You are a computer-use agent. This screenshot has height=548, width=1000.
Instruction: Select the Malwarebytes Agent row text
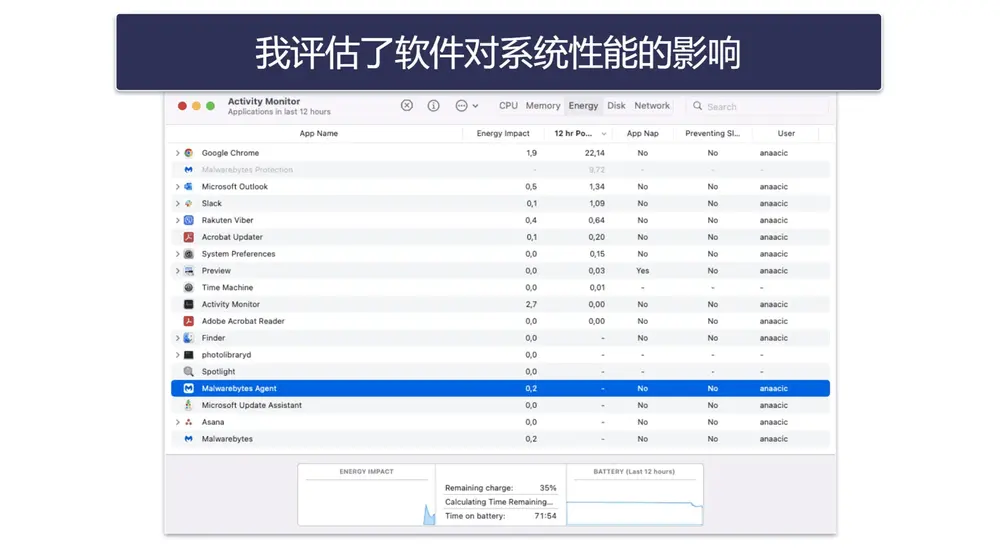coord(239,389)
